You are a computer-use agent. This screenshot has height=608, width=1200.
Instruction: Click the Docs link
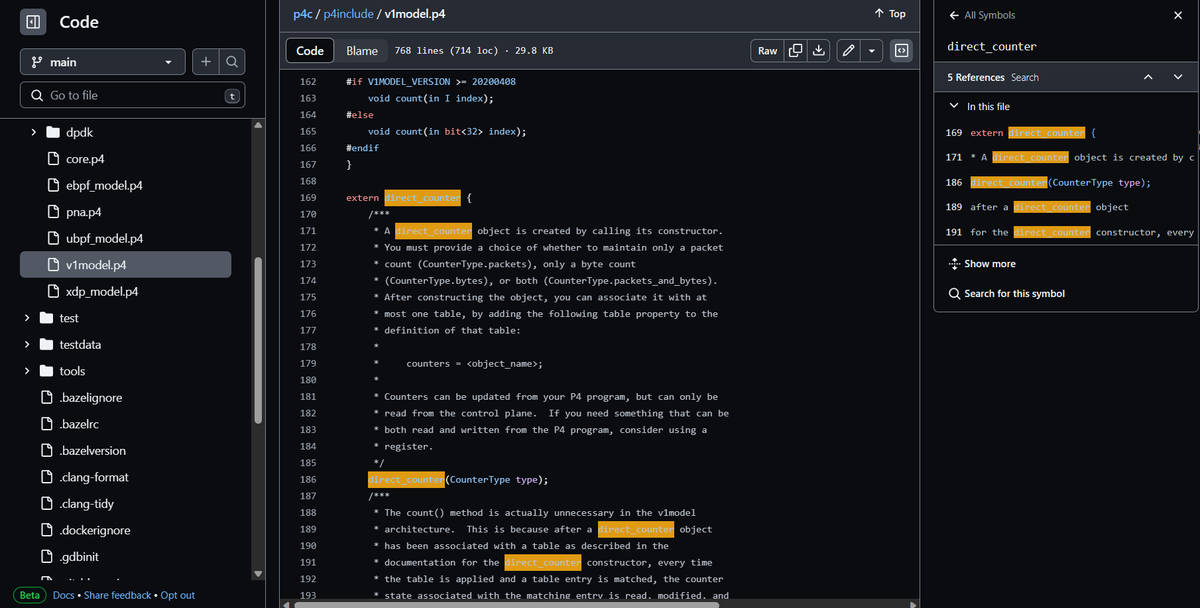coord(63,595)
